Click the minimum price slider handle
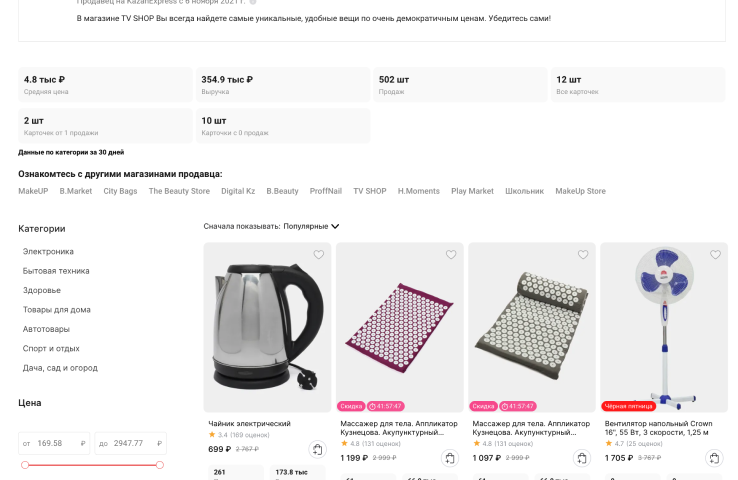 25,465
